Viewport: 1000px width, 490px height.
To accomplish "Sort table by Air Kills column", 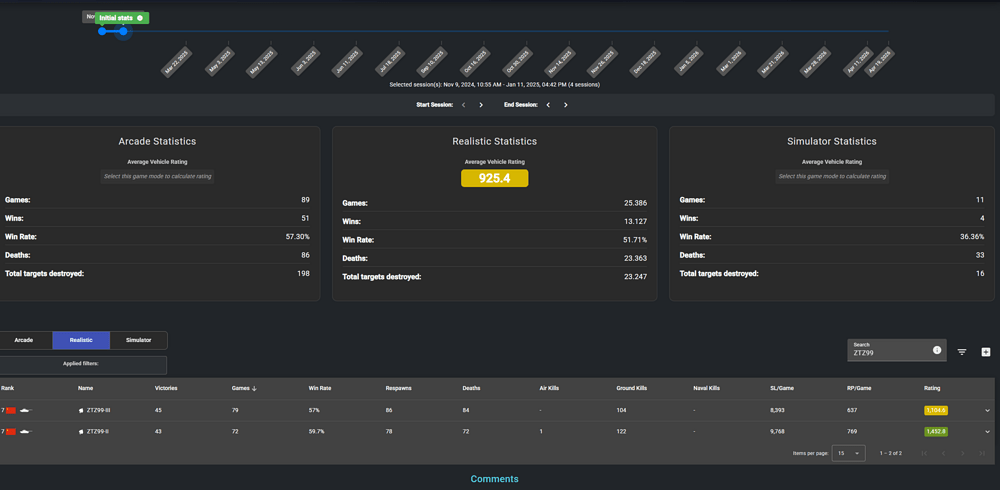I will pyautogui.click(x=549, y=388).
